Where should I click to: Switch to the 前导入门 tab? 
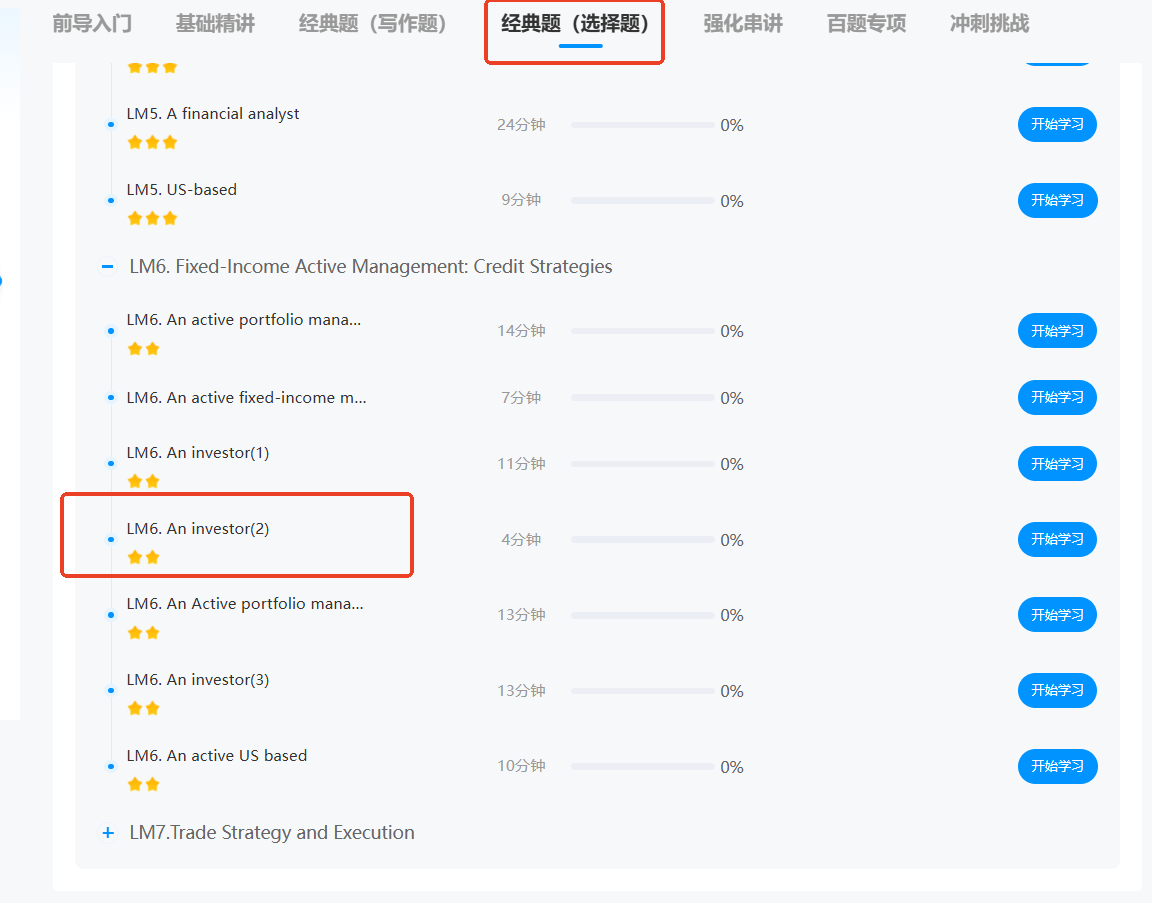pos(92,24)
